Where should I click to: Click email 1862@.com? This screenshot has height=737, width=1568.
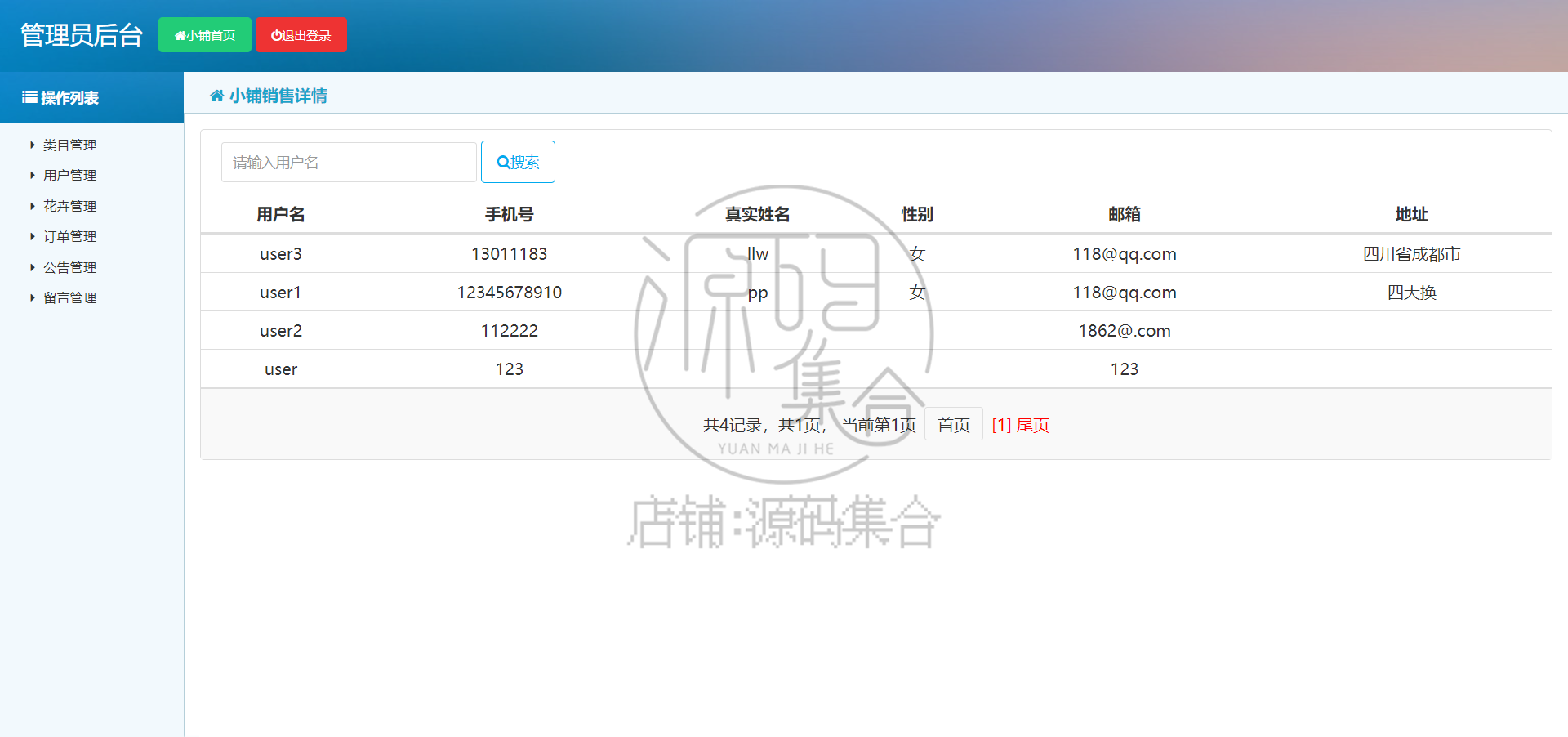(1125, 331)
